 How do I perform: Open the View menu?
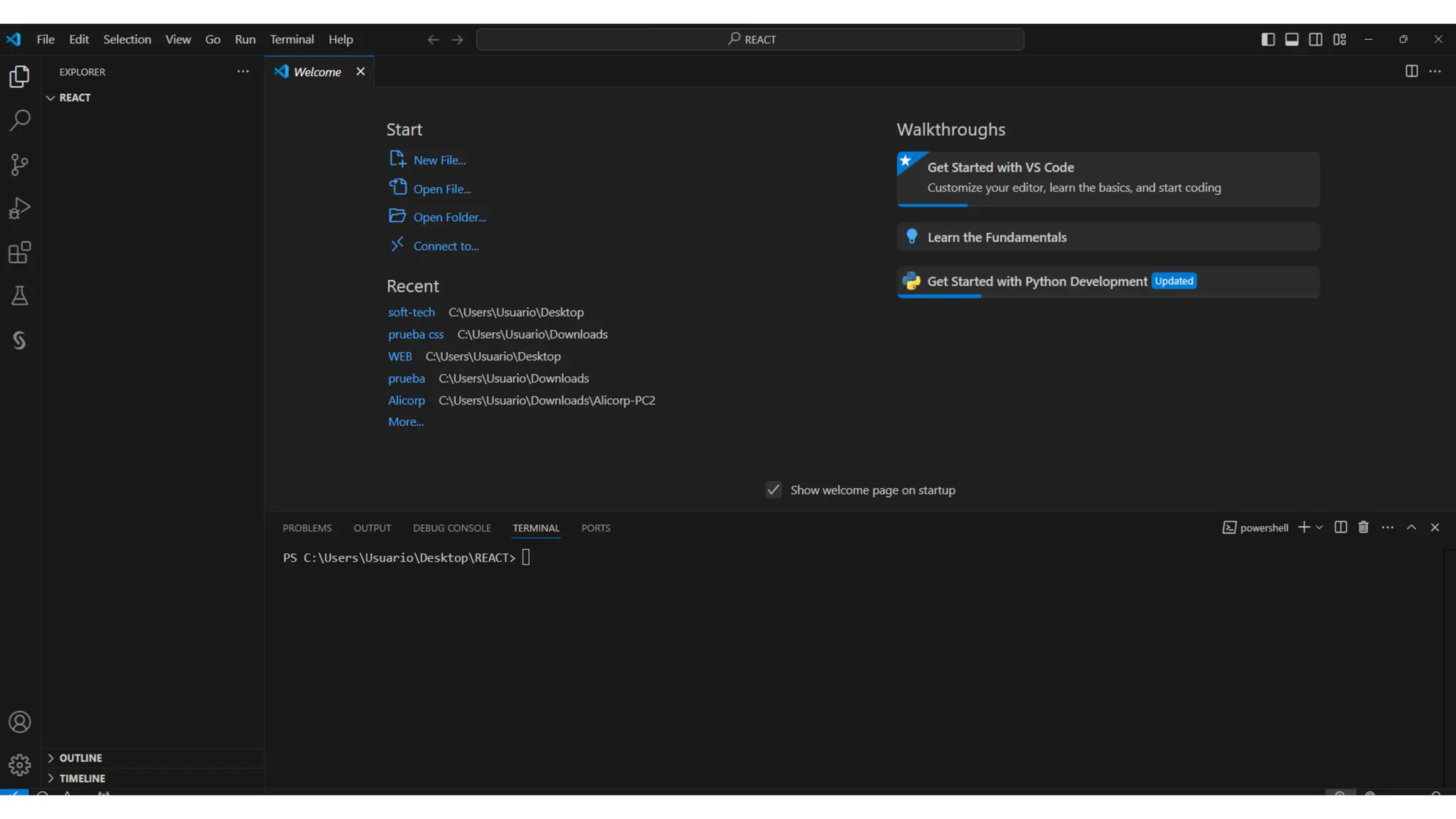[x=178, y=40]
